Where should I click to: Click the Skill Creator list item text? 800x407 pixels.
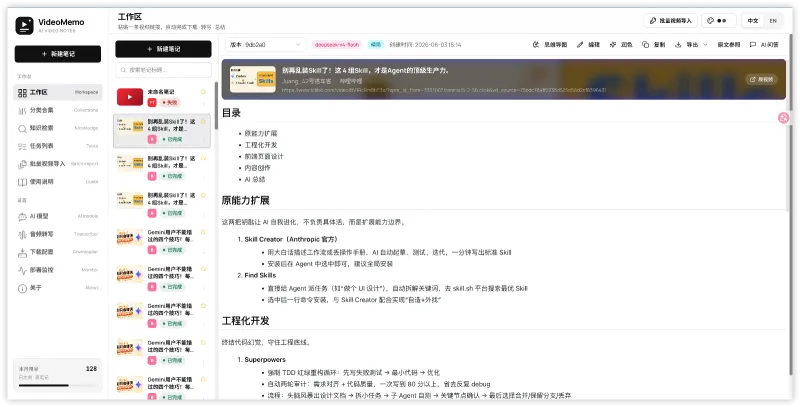coord(291,239)
